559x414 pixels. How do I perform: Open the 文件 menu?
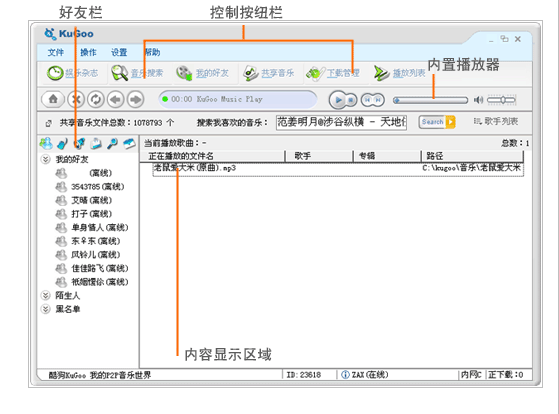56,52
